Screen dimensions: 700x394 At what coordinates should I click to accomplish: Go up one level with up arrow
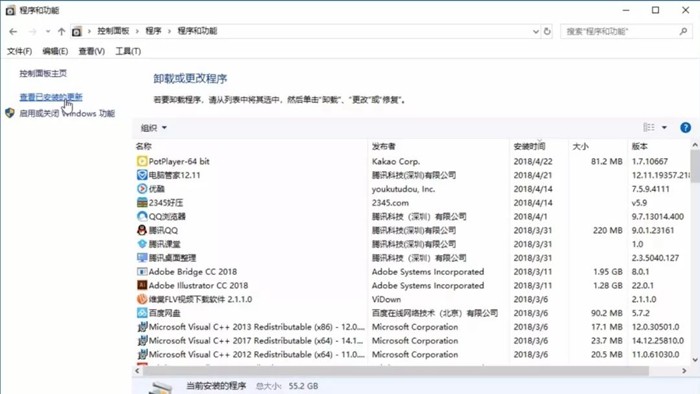(x=61, y=31)
